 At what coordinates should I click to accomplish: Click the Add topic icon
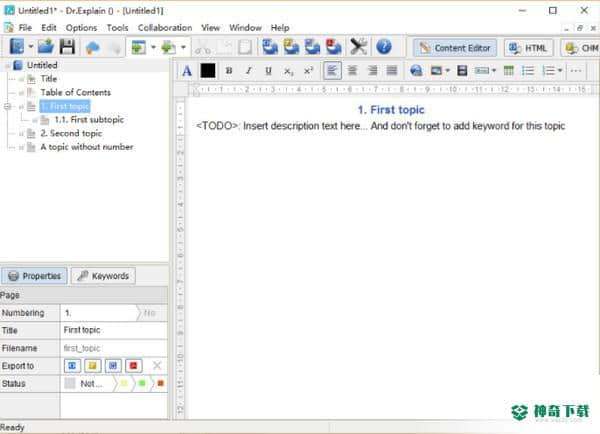pyautogui.click(x=138, y=47)
